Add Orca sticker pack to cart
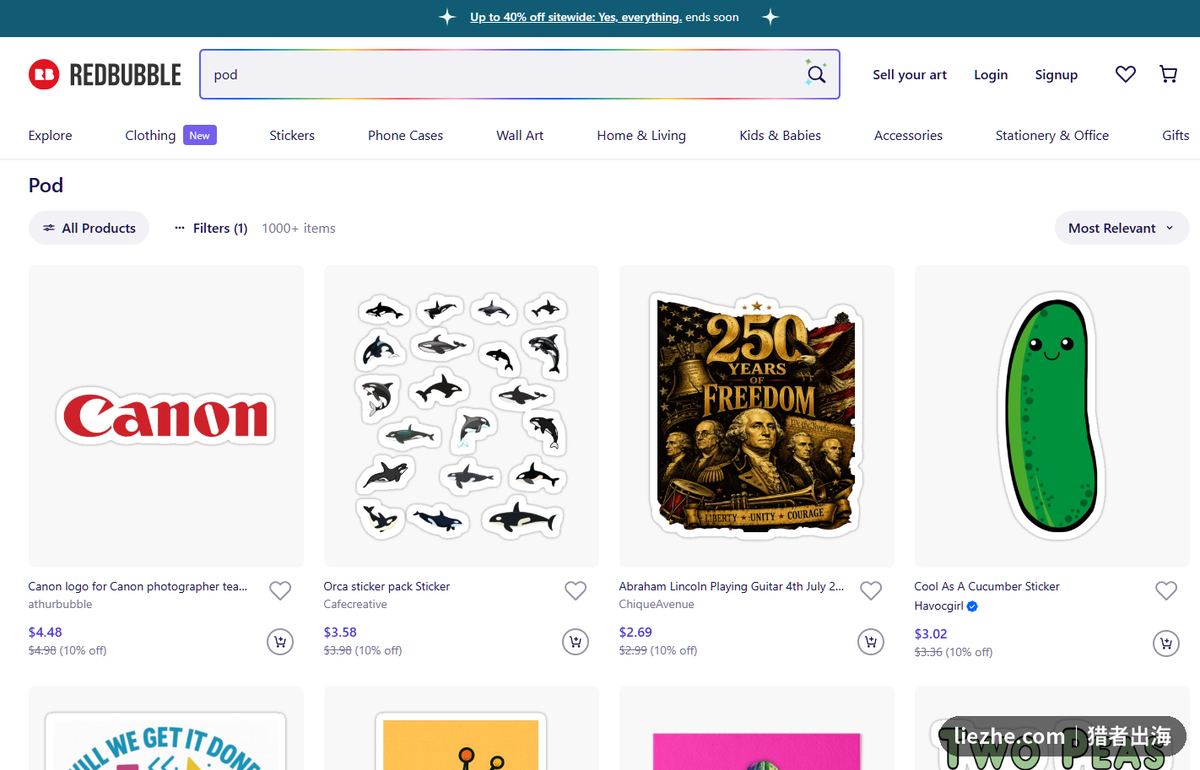 coord(576,642)
